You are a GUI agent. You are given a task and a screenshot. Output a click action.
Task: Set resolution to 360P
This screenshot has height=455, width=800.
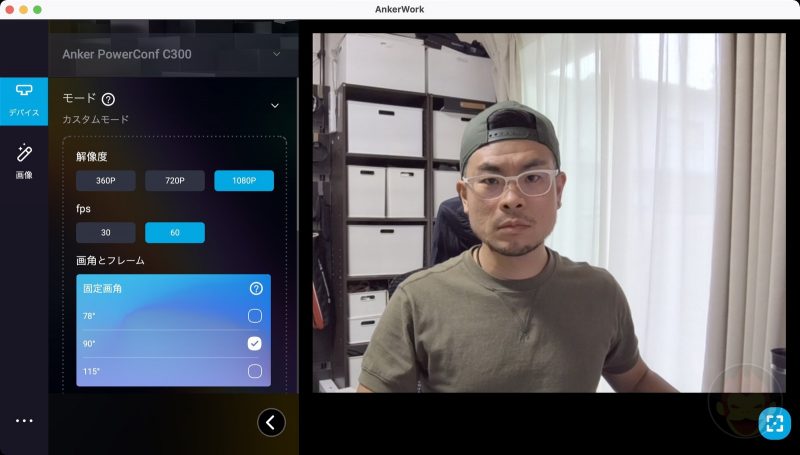(x=106, y=181)
